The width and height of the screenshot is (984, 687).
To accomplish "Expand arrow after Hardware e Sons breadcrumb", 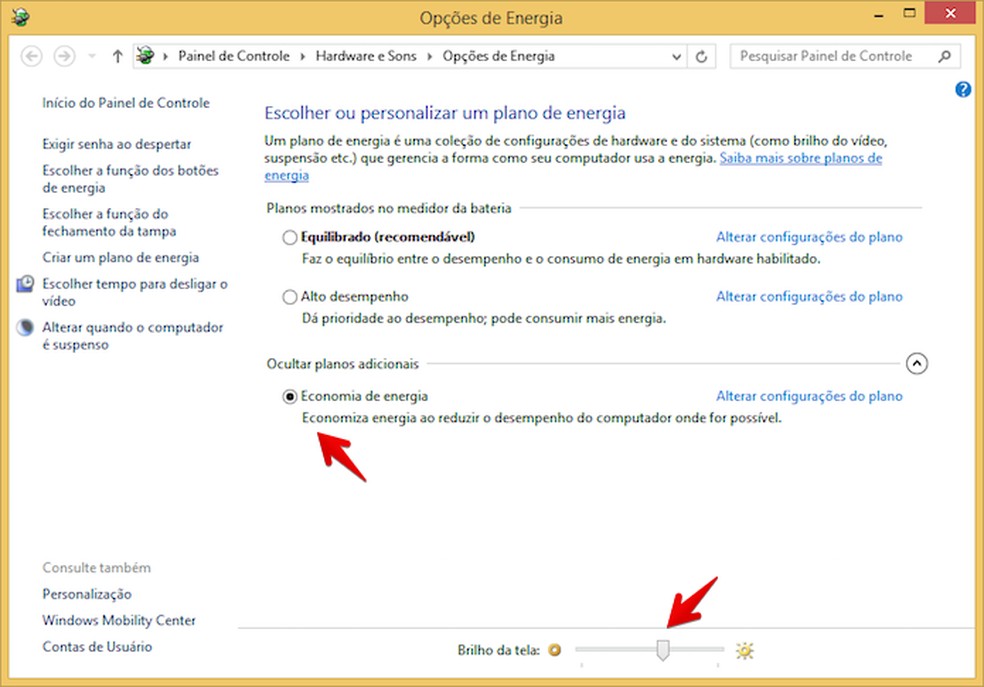I will 430,56.
